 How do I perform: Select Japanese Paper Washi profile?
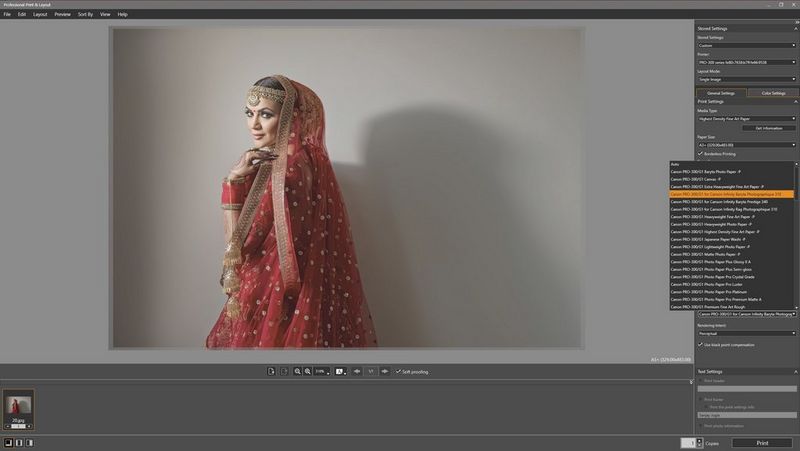732,239
